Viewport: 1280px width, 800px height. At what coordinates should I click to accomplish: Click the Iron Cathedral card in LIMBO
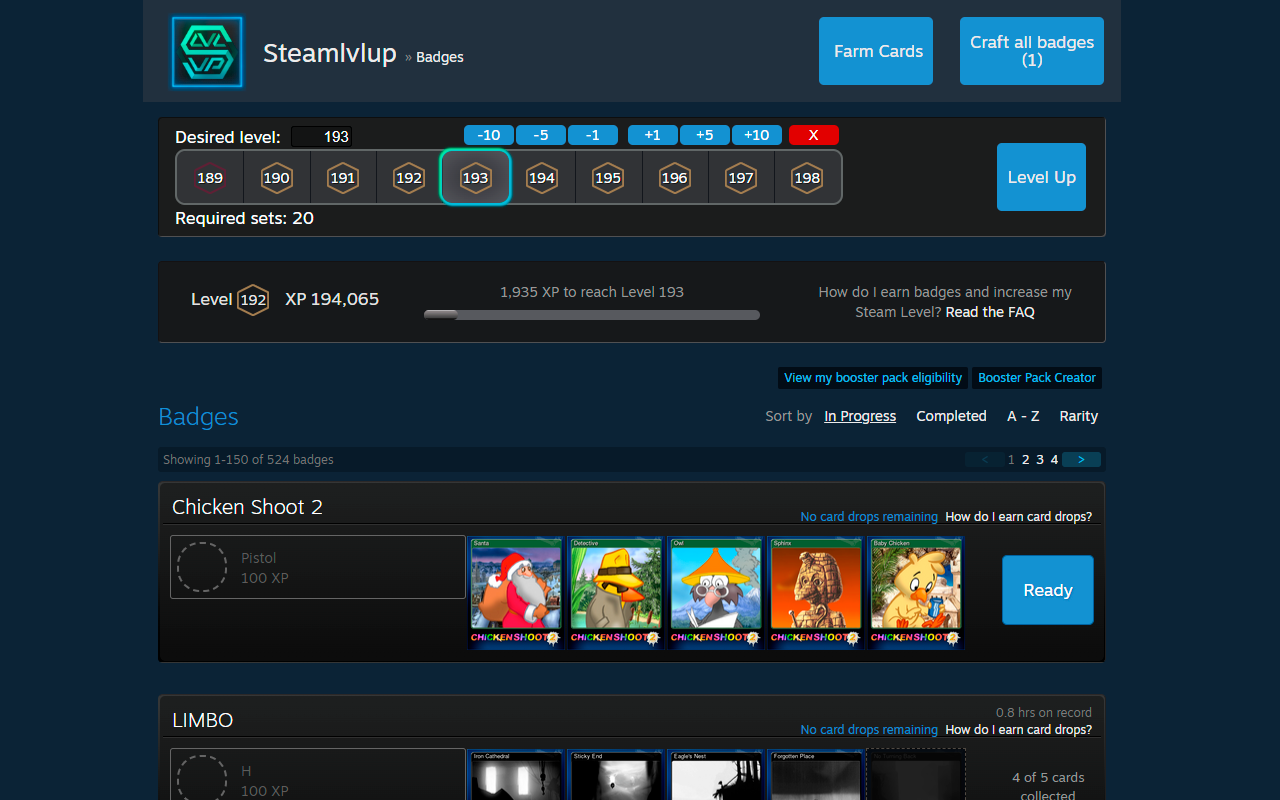pyautogui.click(x=516, y=777)
